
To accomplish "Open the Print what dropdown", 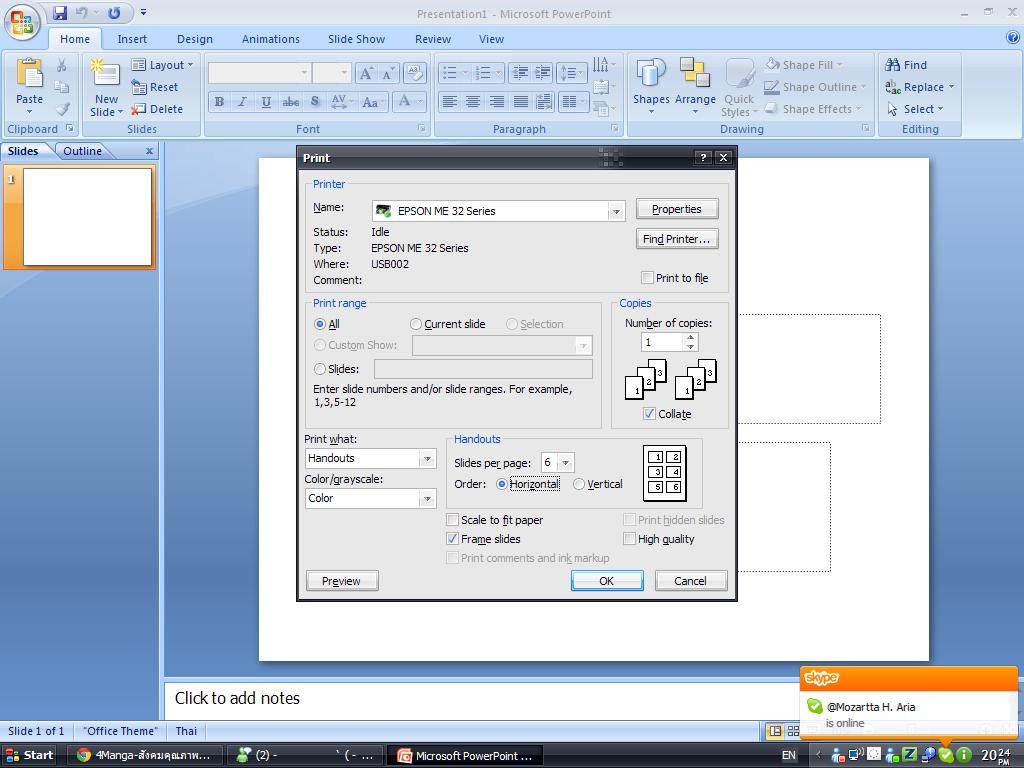I will 427,458.
